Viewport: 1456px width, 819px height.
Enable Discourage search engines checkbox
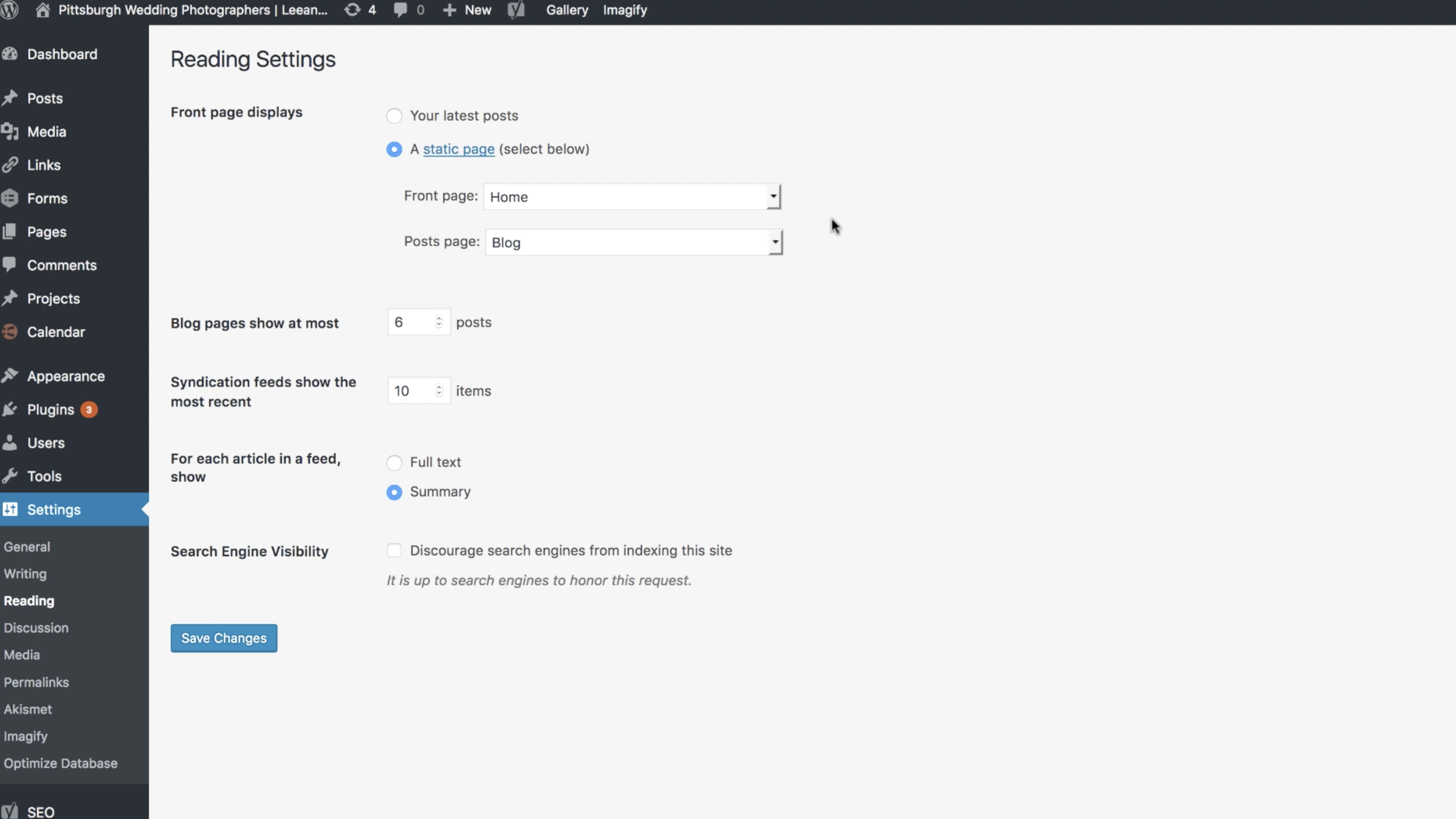394,551
